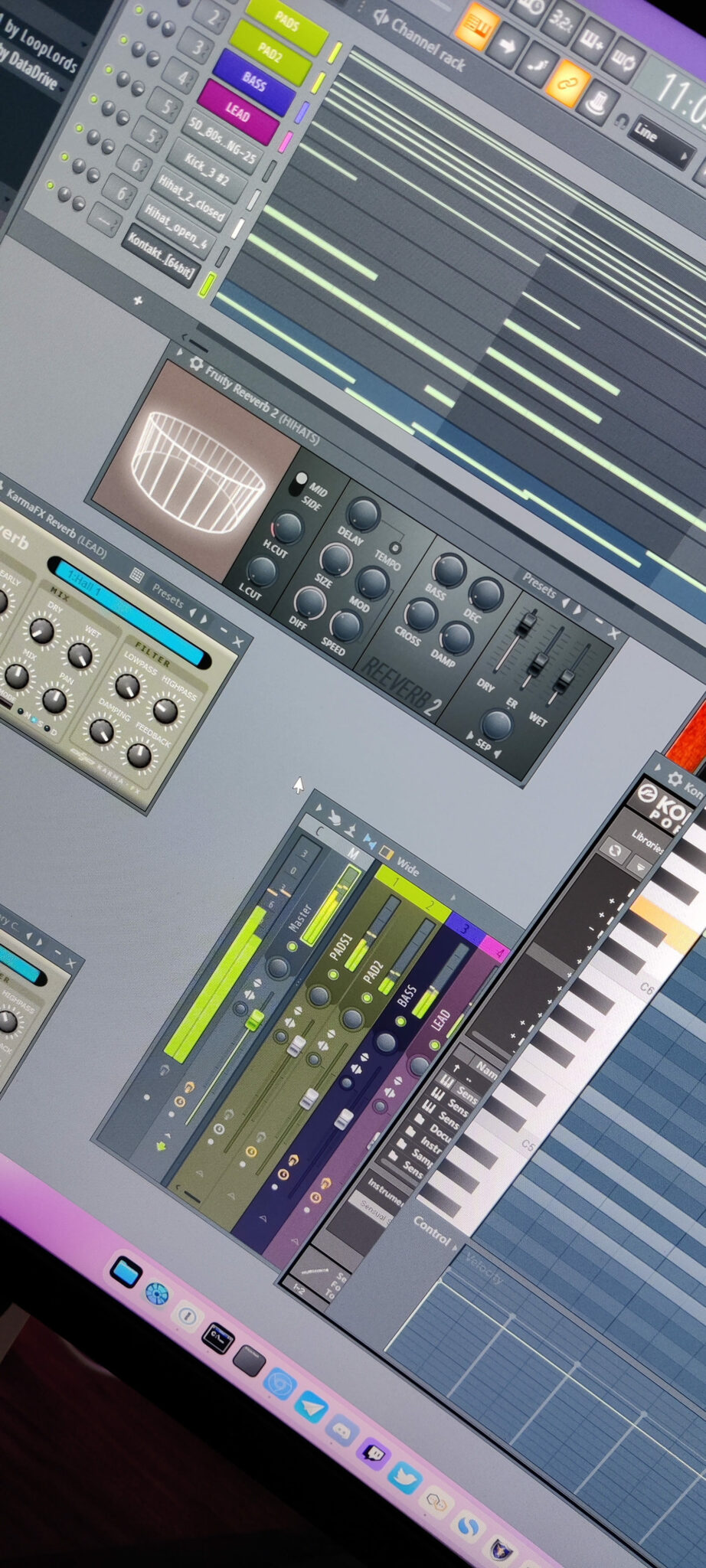Click the SIZE knob in Reeverb 2
Image resolution: width=706 pixels, height=1568 pixels.
tap(335, 560)
